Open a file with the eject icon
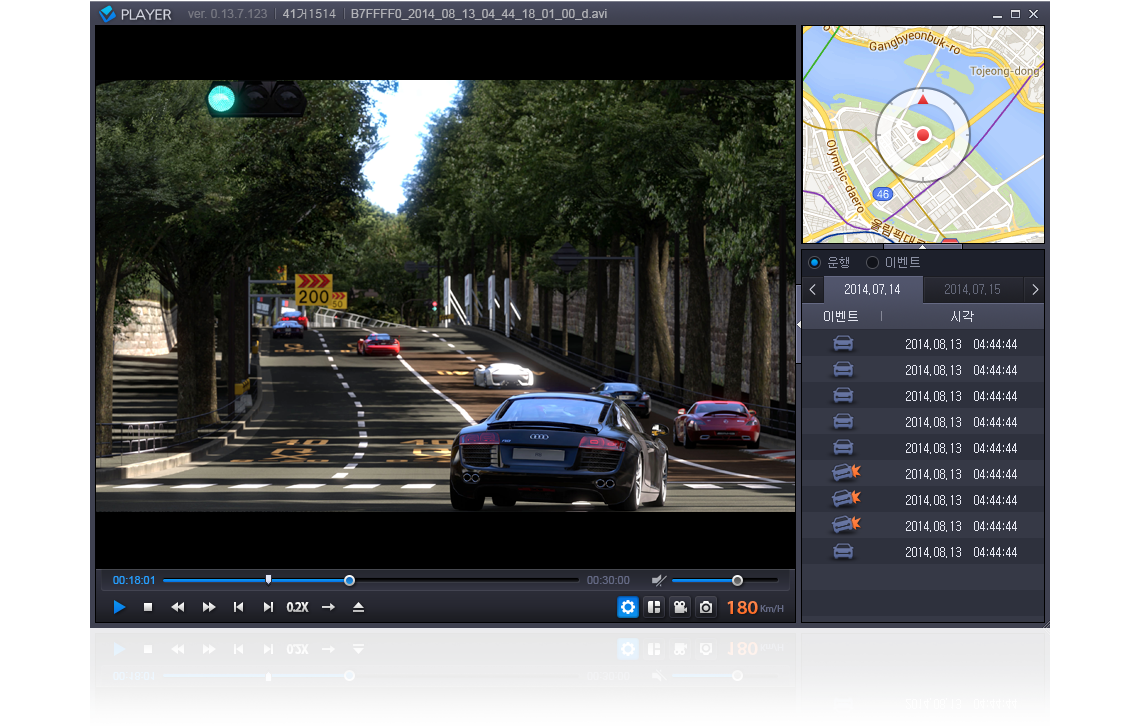 (358, 607)
